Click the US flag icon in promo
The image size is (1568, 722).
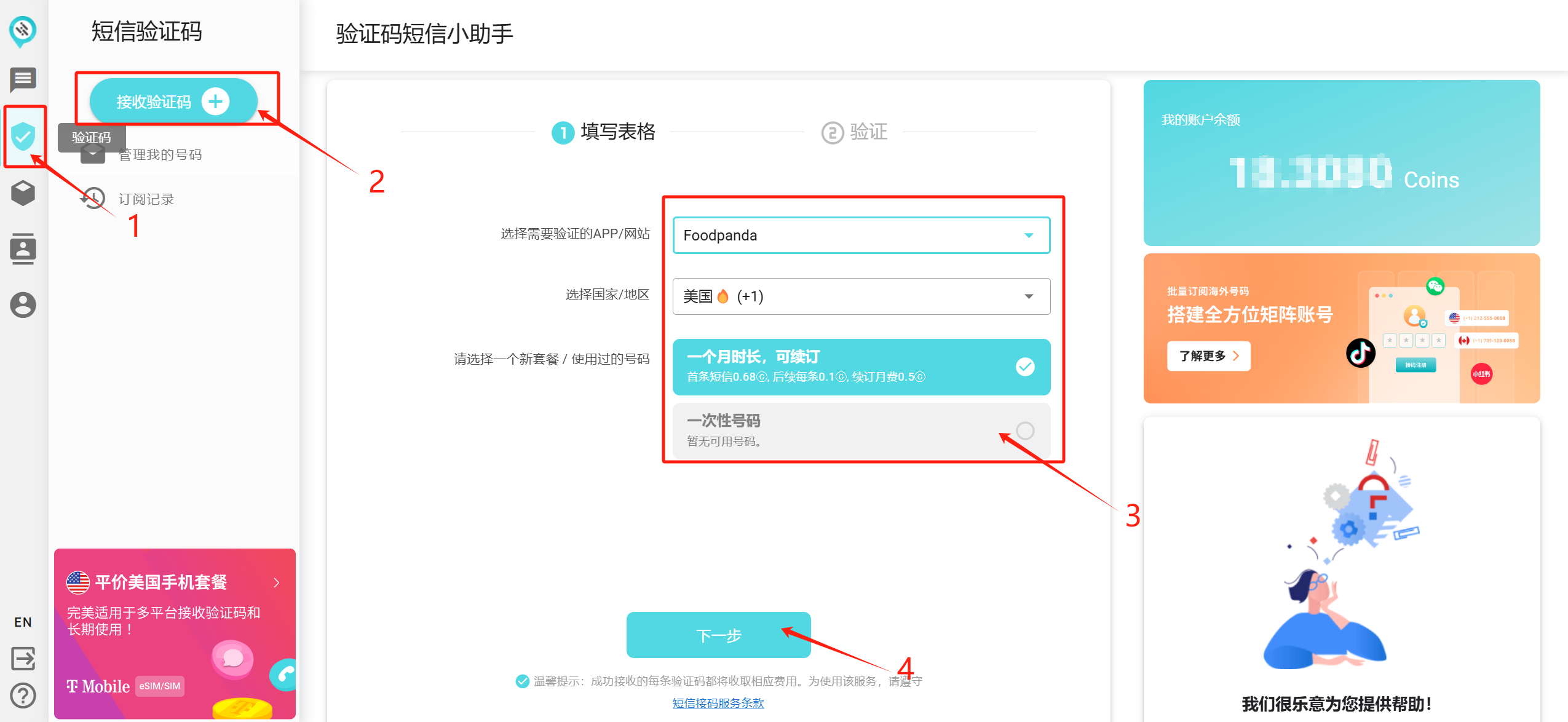click(78, 582)
